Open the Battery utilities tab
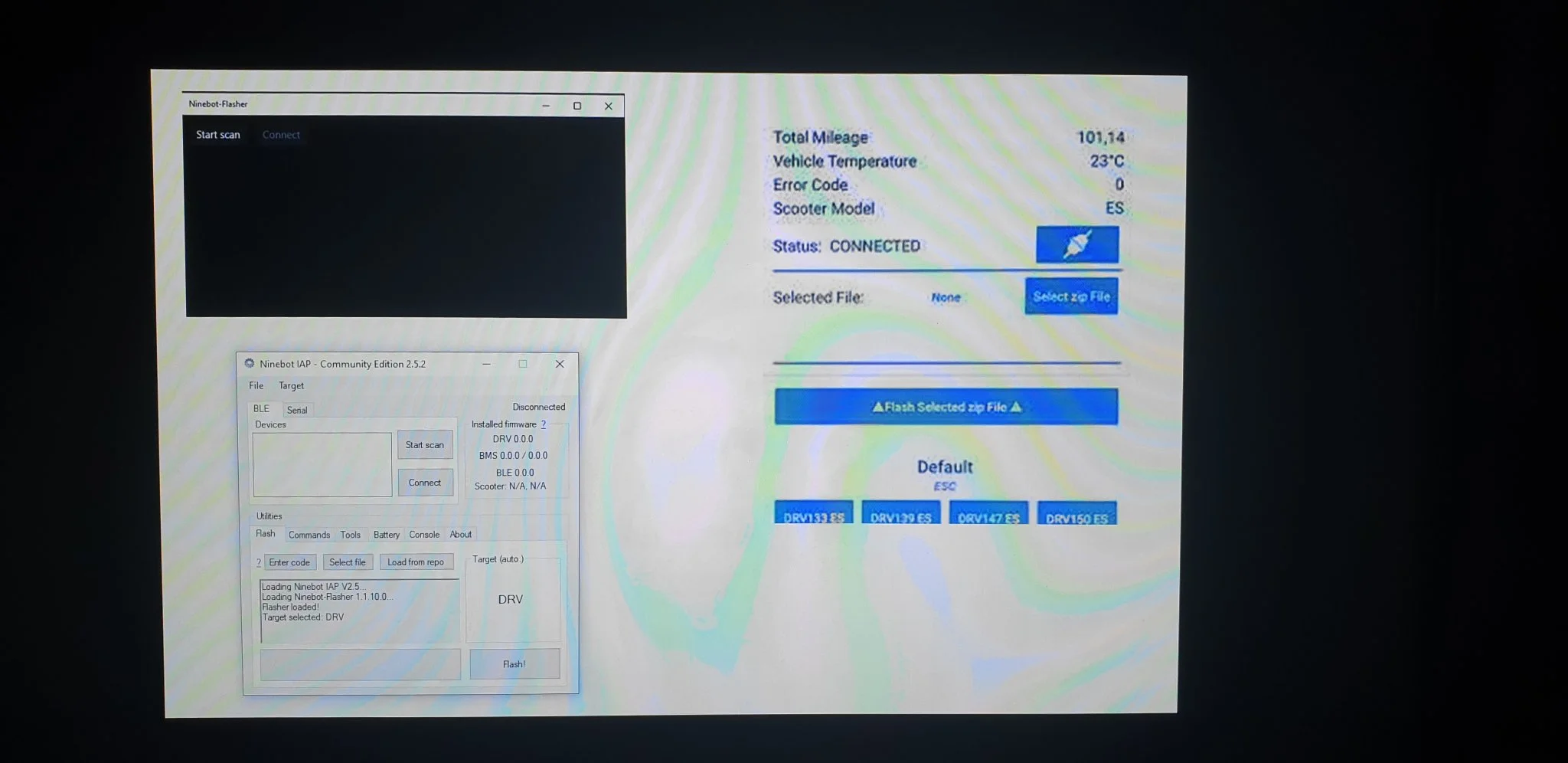 pyautogui.click(x=387, y=535)
